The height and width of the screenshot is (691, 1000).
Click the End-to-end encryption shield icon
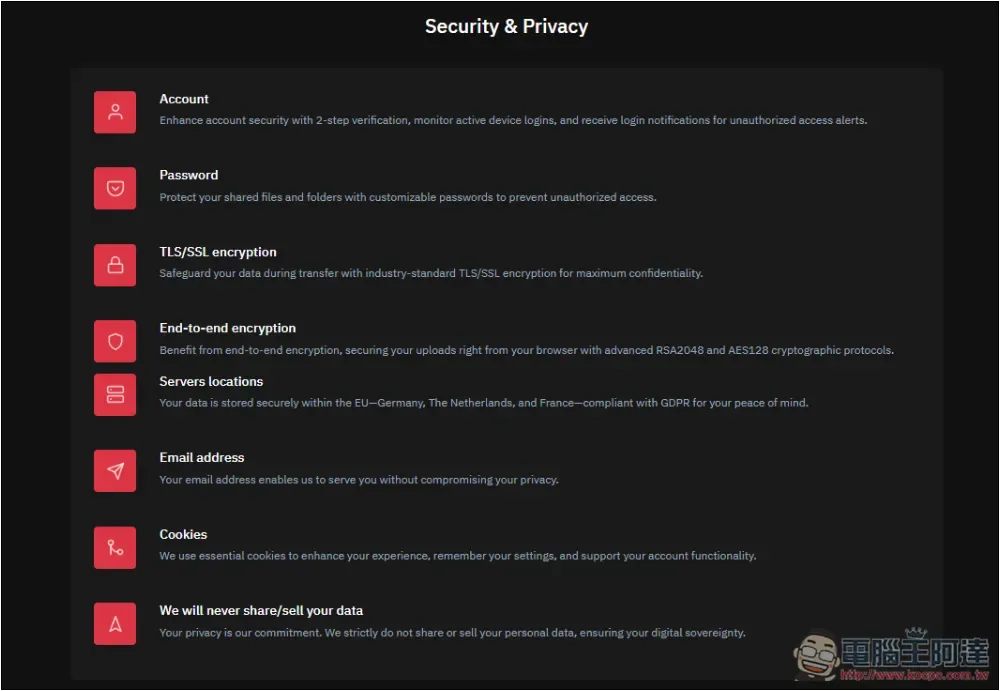[115, 341]
